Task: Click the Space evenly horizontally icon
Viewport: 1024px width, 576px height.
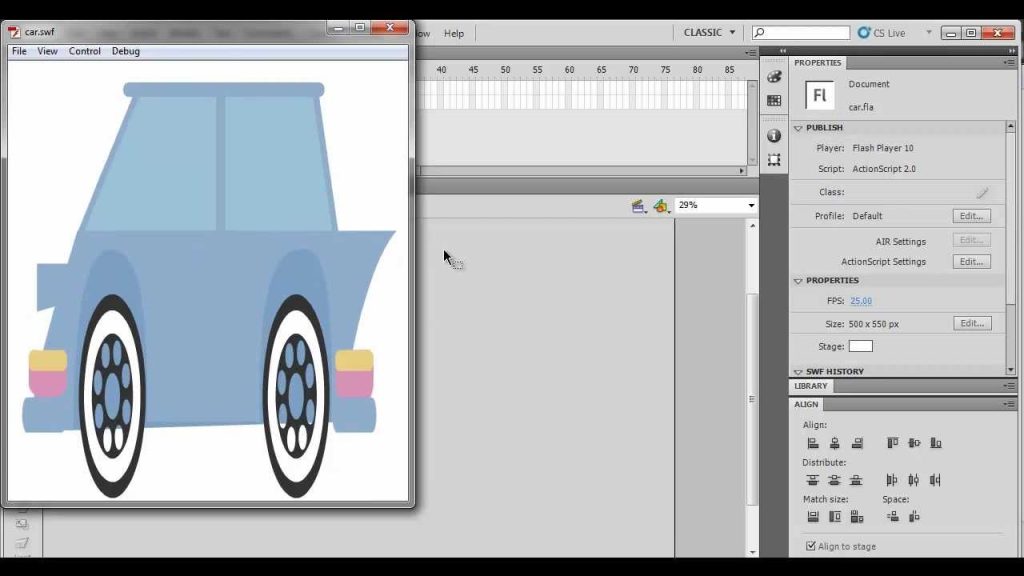Action: click(914, 517)
